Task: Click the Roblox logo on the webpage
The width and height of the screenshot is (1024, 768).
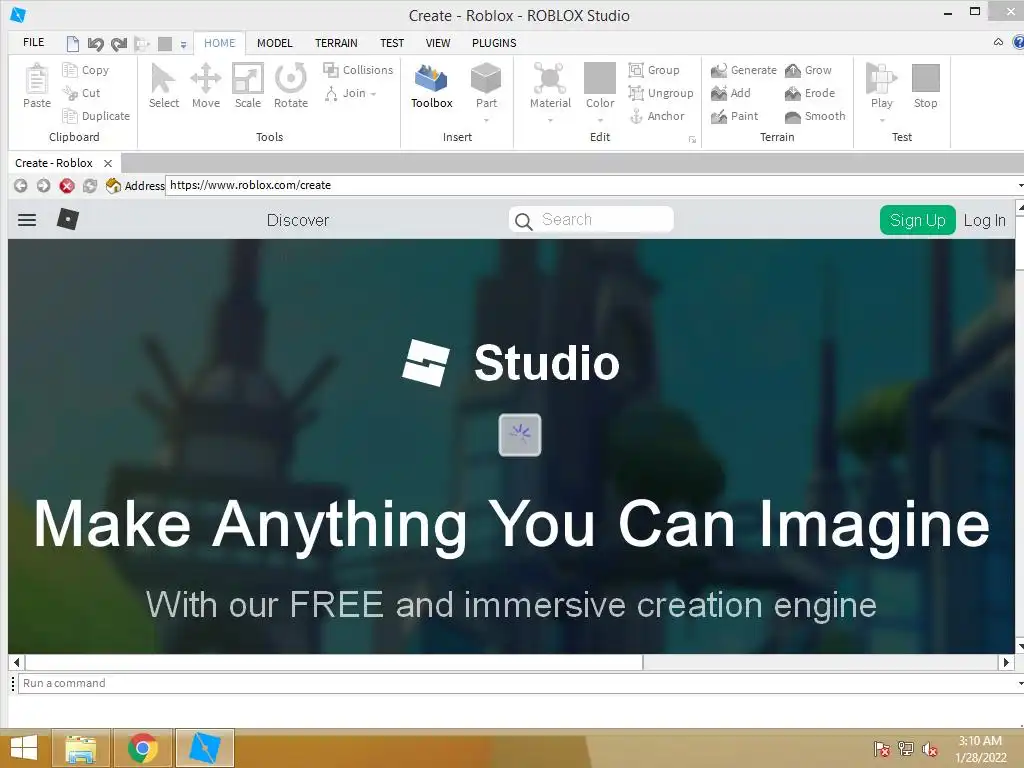Action: click(x=67, y=219)
